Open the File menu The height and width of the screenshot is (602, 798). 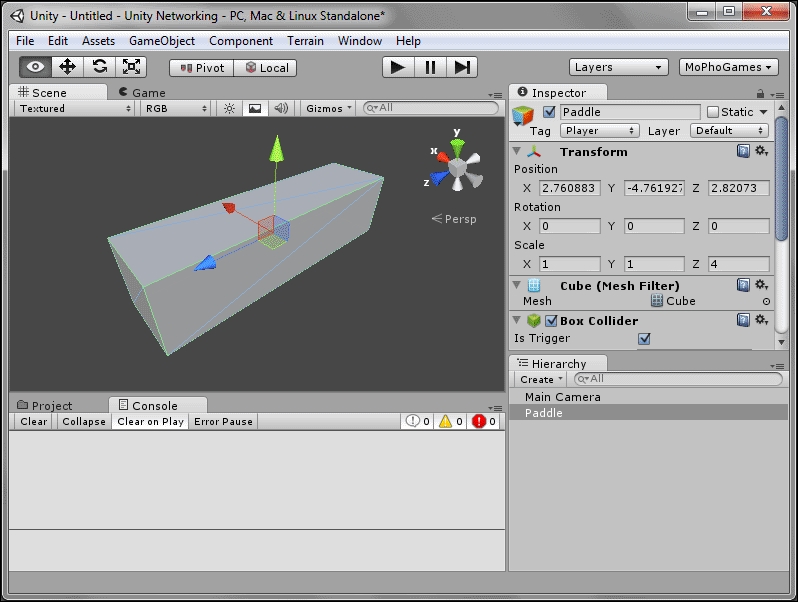tap(25, 41)
